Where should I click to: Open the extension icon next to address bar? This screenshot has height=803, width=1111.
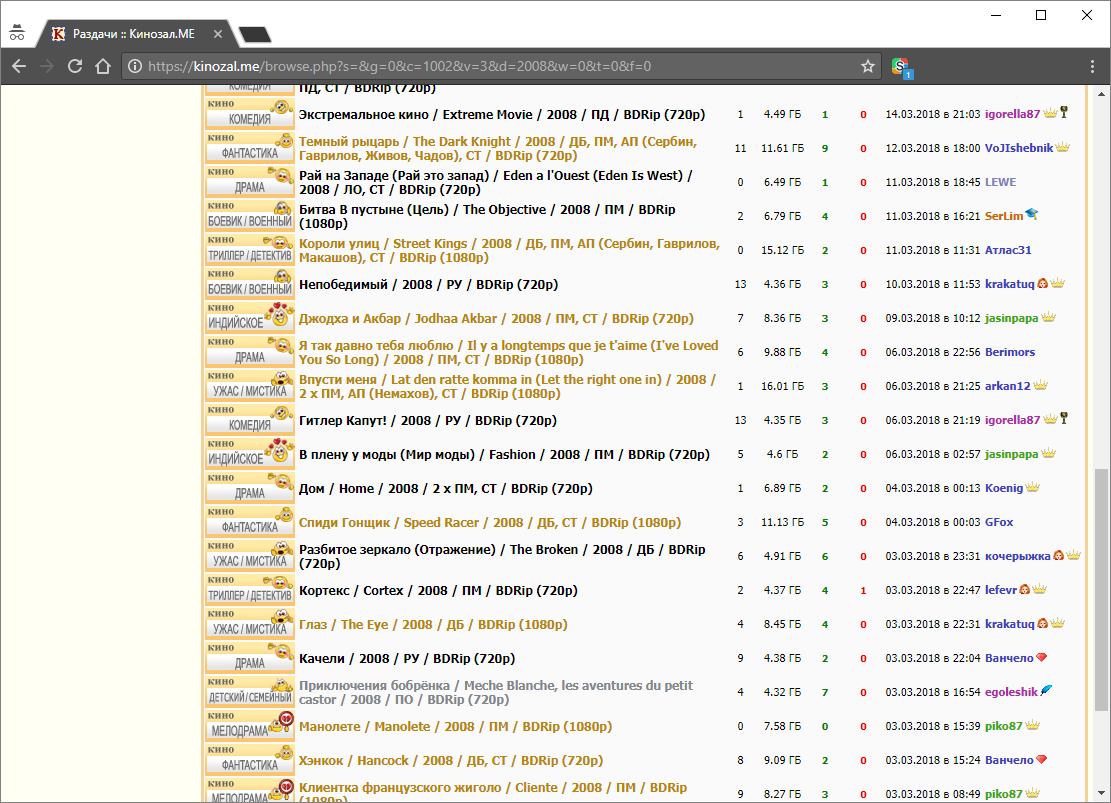902,67
